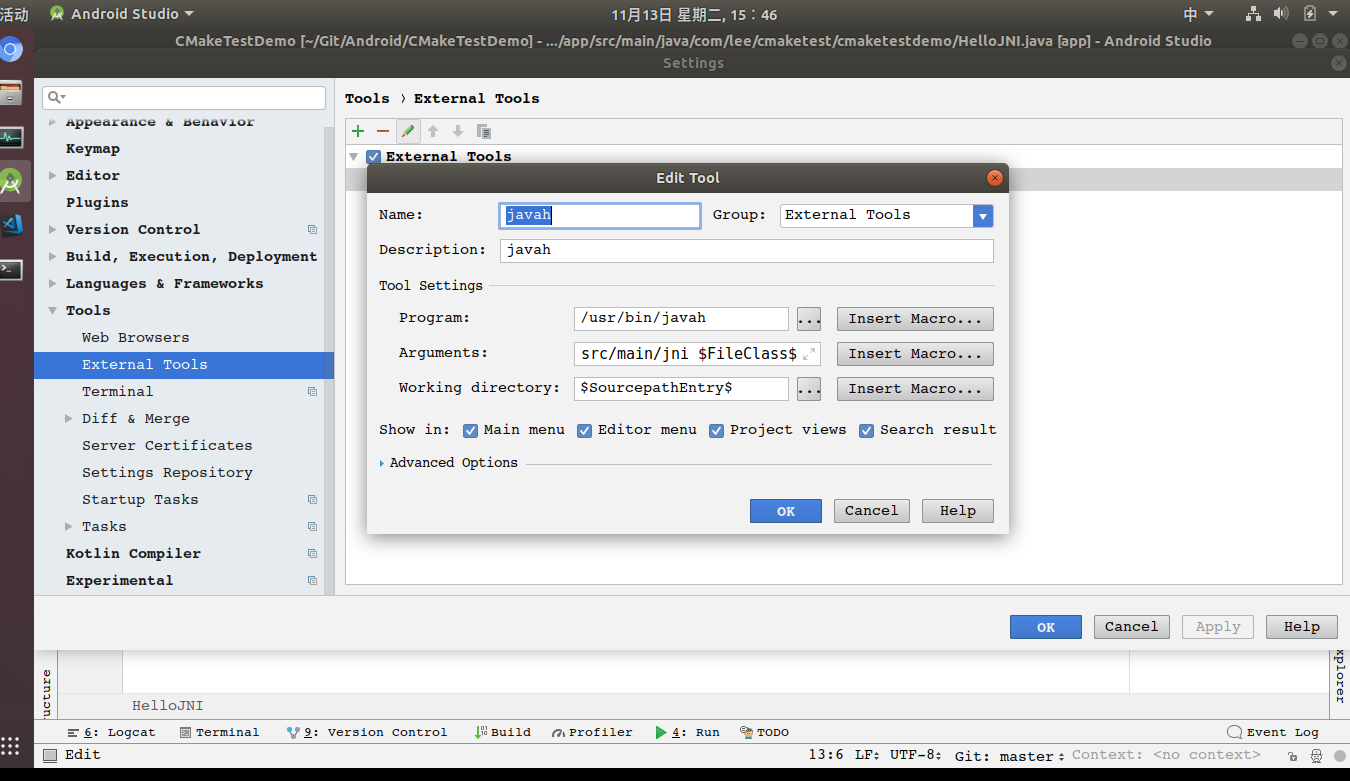This screenshot has width=1350, height=781.
Task: Open Help from the Edit Tool dialog
Action: pyautogui.click(x=957, y=510)
